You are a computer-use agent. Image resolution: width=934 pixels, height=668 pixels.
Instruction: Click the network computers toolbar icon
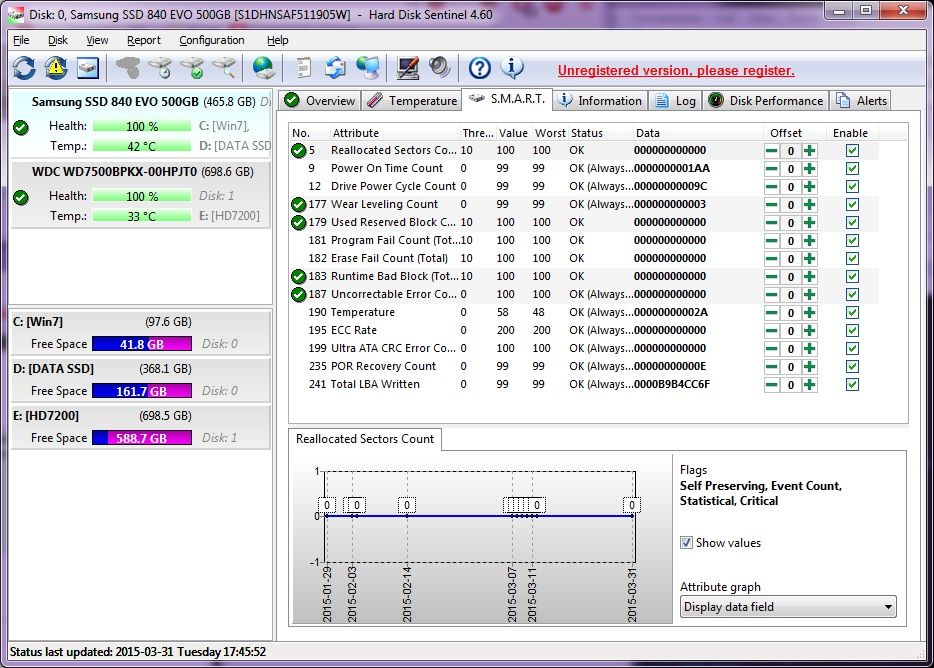[368, 68]
